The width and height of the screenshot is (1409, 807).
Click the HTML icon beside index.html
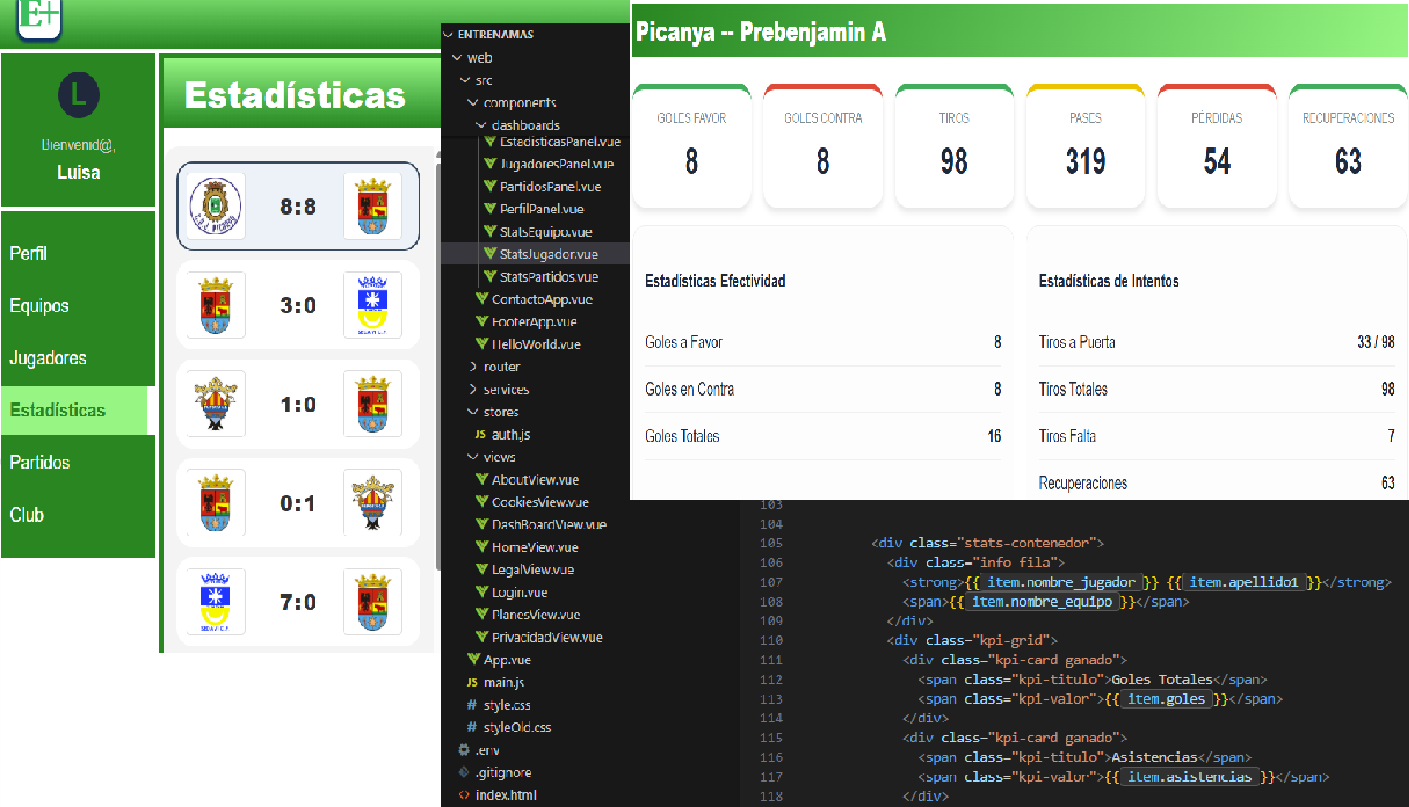click(x=464, y=795)
